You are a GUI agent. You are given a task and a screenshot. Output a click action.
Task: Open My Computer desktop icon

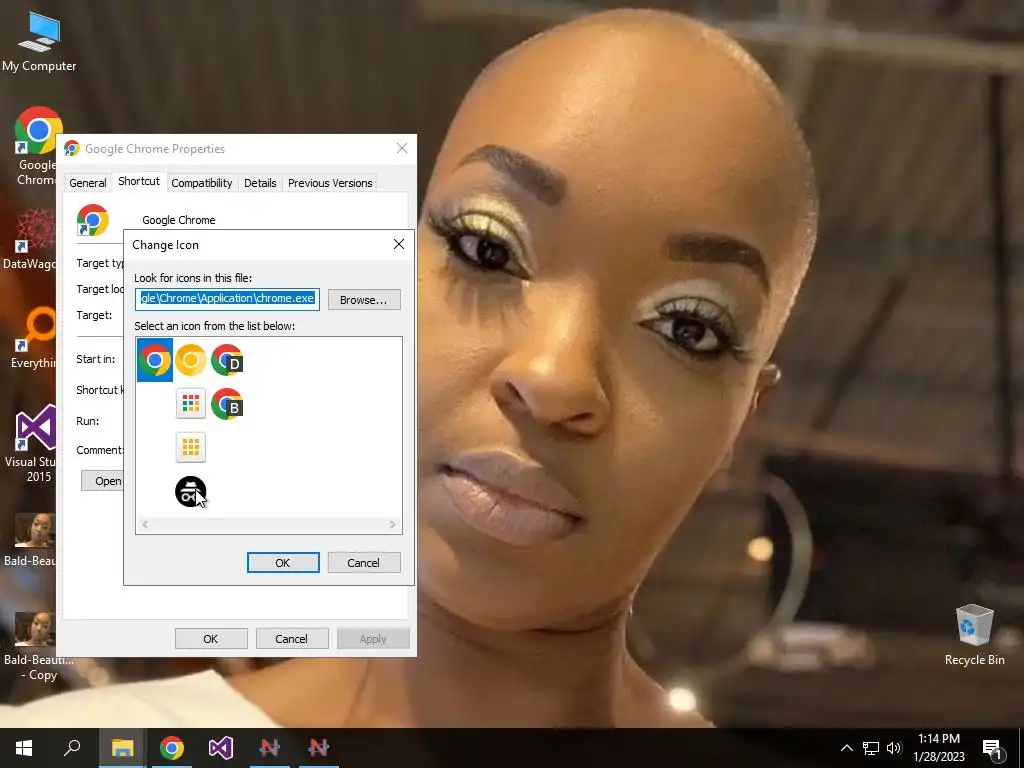(x=39, y=42)
